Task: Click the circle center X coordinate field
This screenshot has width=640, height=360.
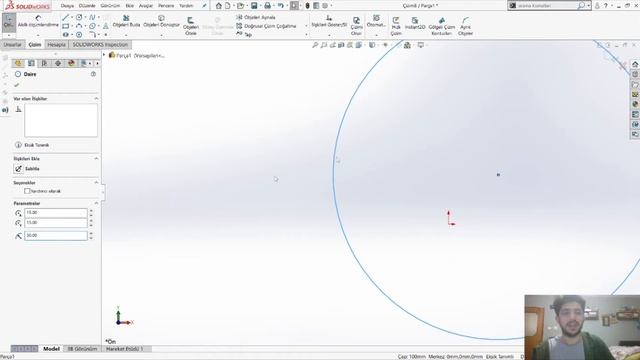Action: coord(56,213)
